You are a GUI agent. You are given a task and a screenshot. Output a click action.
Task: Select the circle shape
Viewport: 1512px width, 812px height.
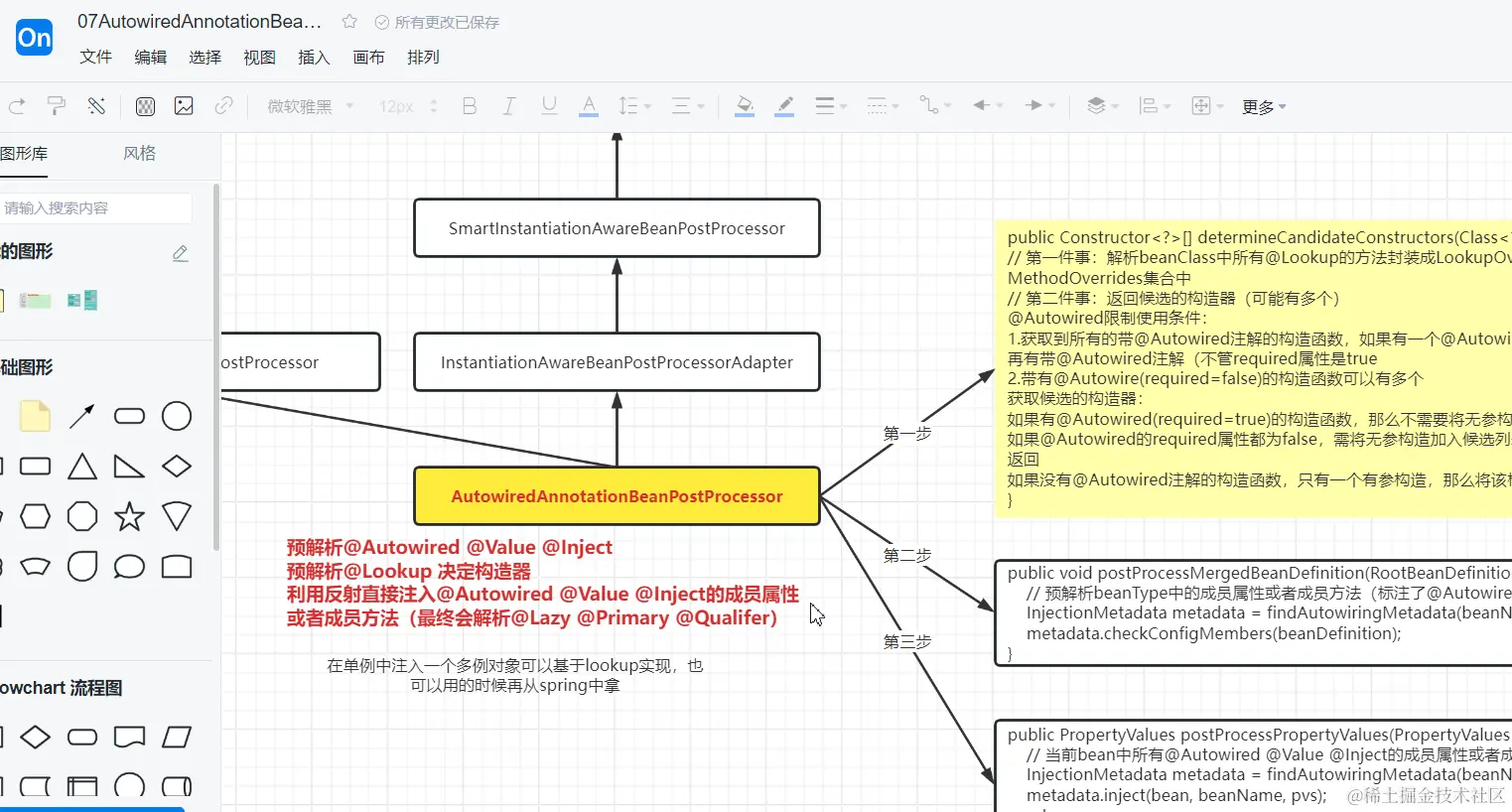[177, 416]
